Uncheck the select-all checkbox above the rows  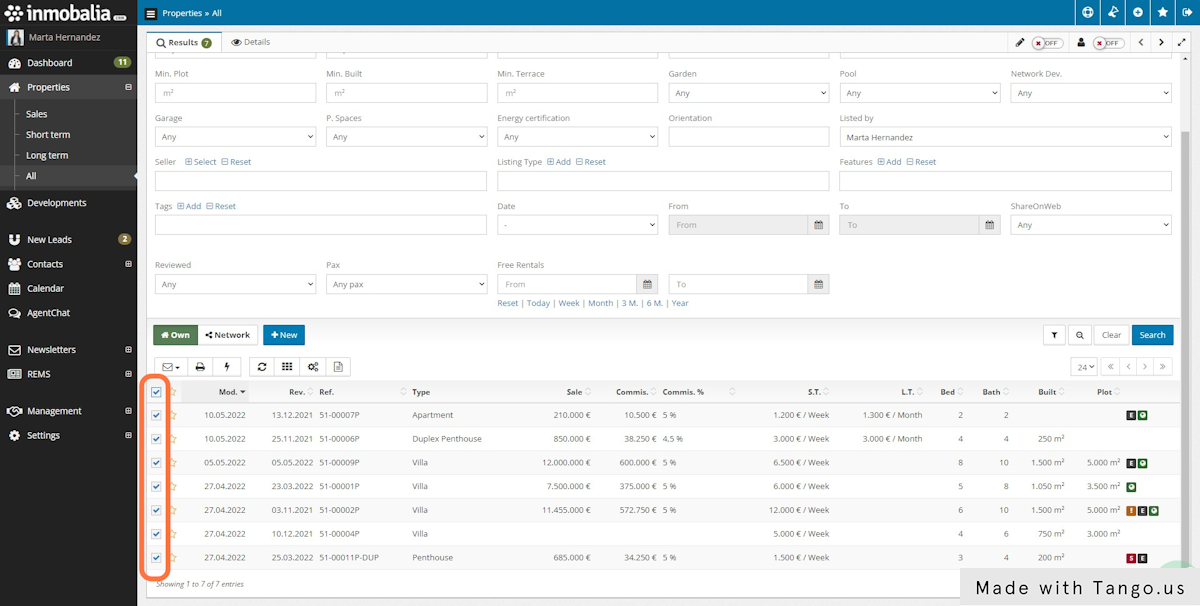click(x=156, y=392)
